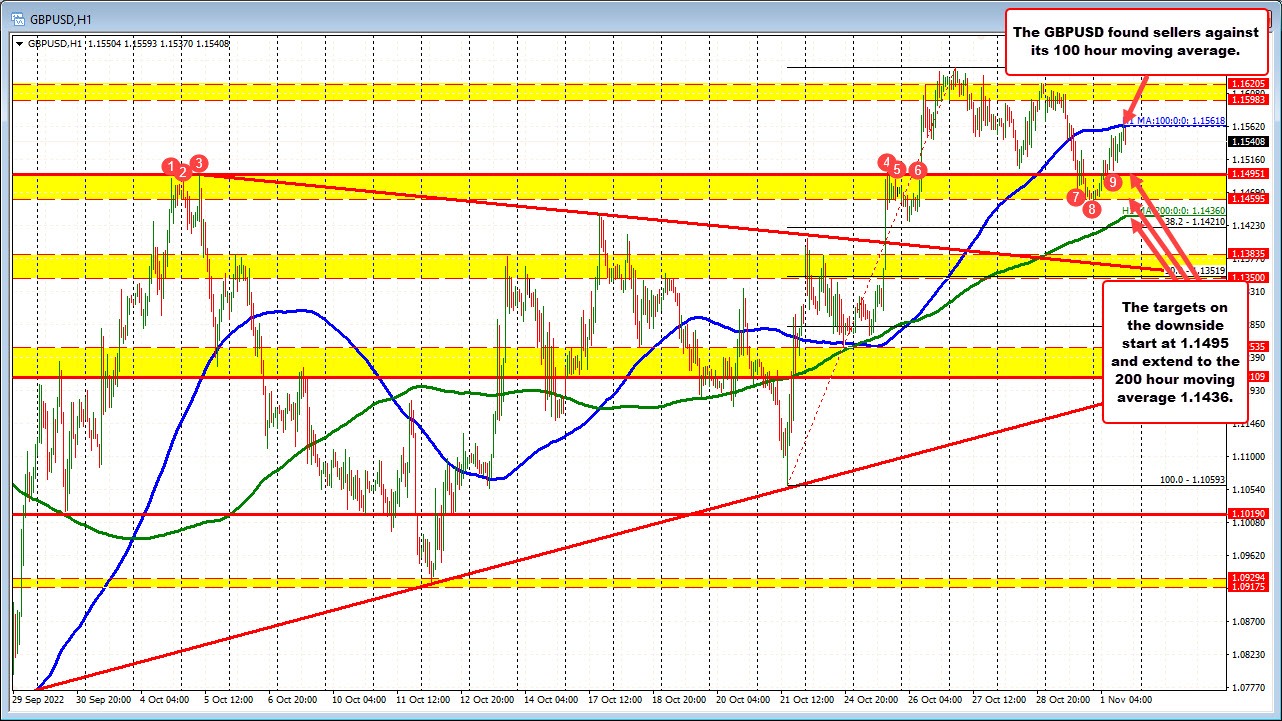1282x721 pixels.
Task: Click the red numbered marker 8
Action: [1091, 208]
